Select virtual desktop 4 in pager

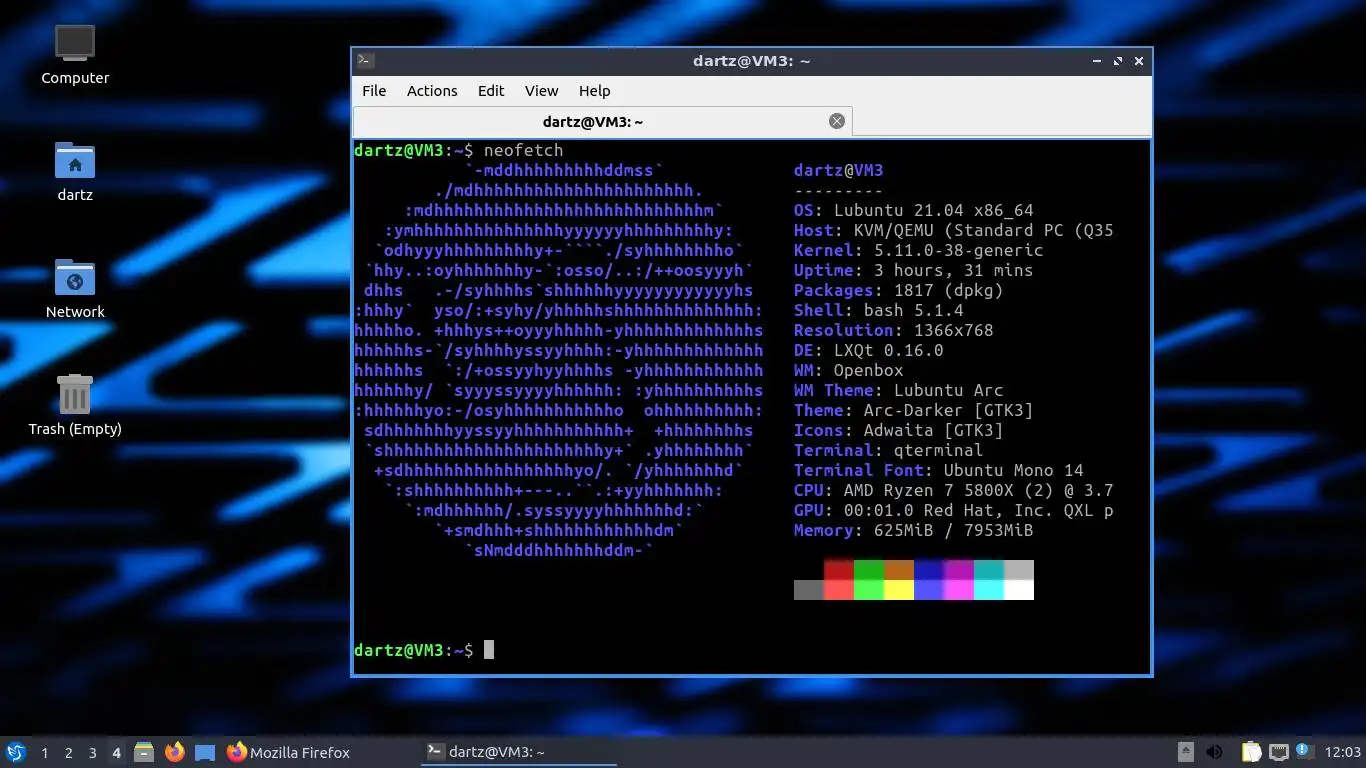point(117,753)
